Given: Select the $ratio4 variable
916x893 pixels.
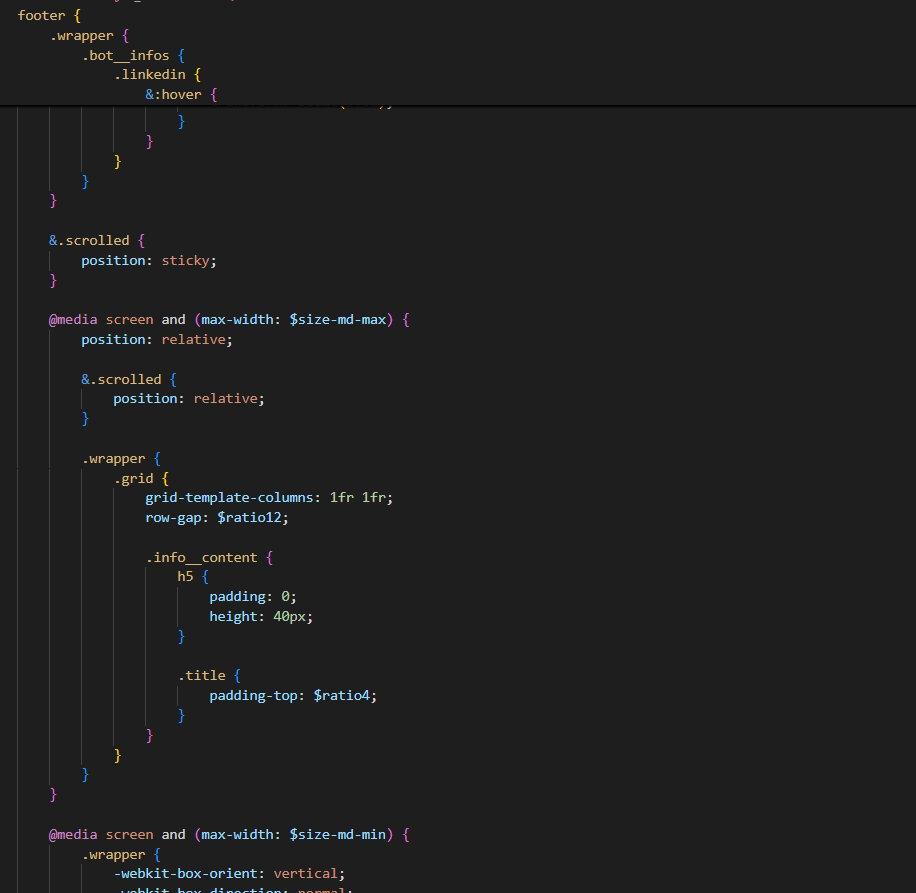Looking at the screenshot, I should pyautogui.click(x=344, y=695).
